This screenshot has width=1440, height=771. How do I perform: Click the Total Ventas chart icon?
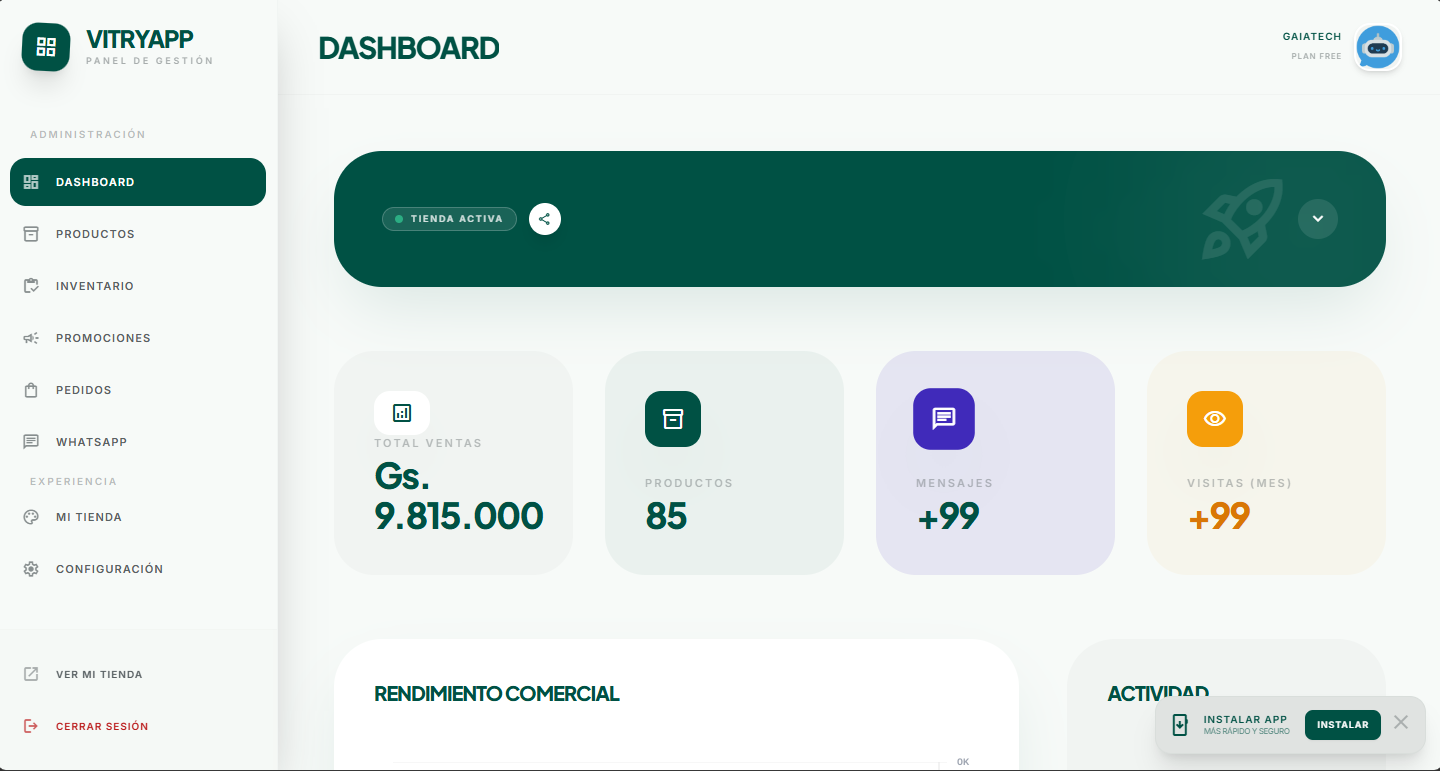[x=402, y=412]
